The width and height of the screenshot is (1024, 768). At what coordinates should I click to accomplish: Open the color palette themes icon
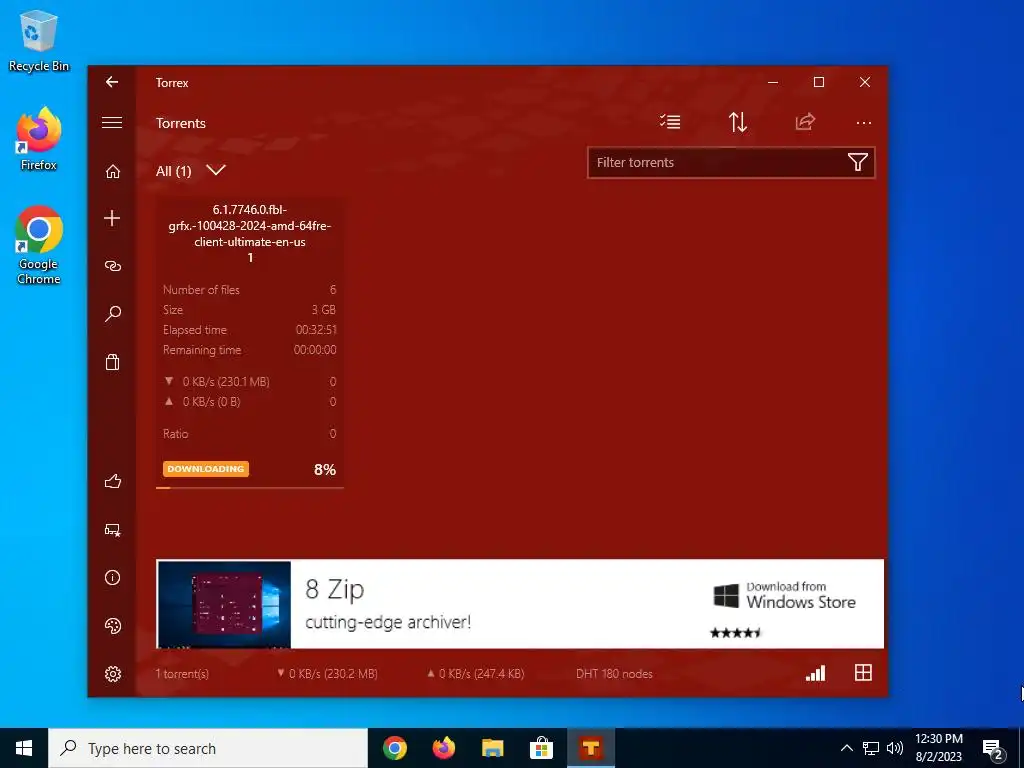[x=112, y=626]
